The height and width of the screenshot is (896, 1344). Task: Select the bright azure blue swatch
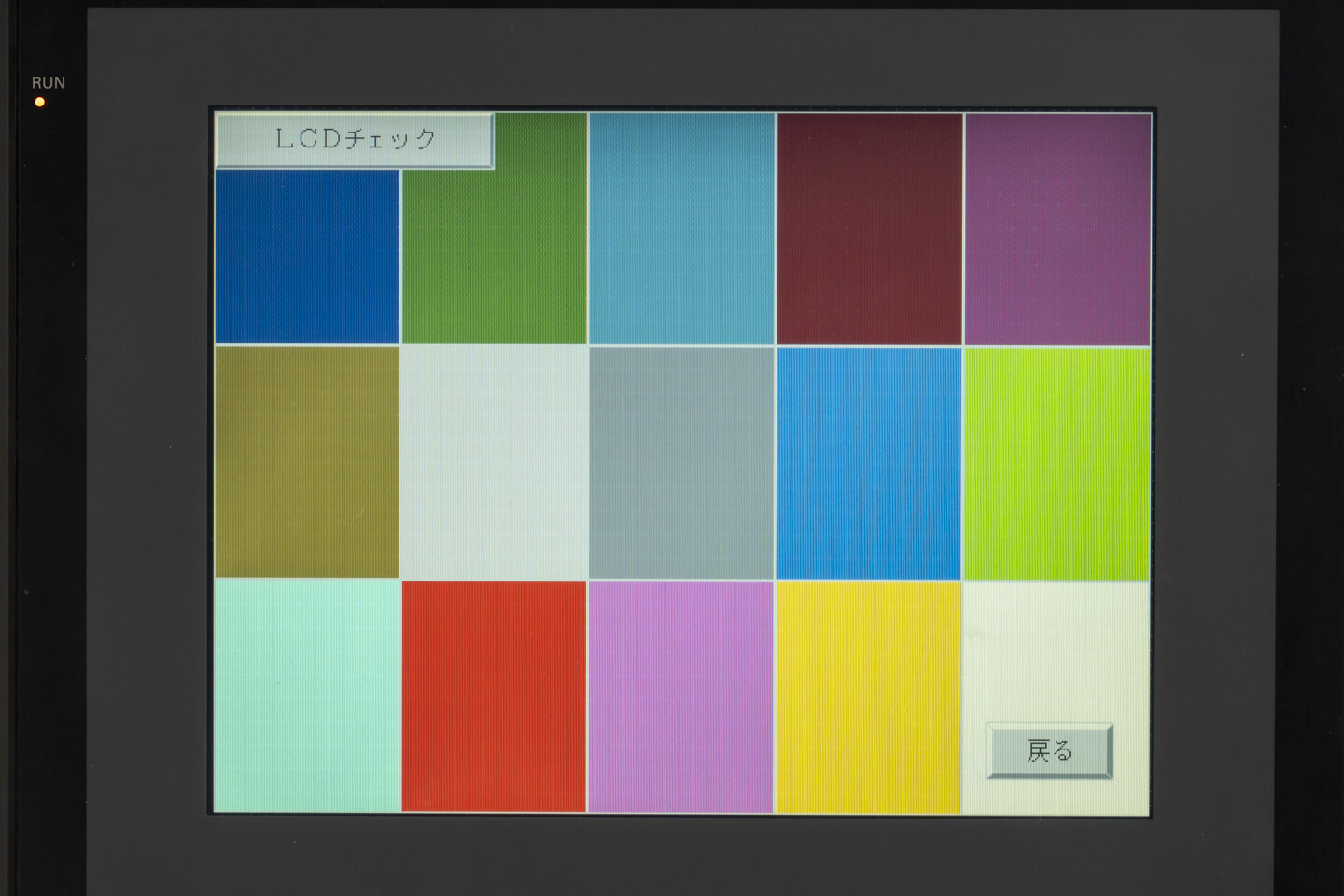pyautogui.click(x=869, y=462)
